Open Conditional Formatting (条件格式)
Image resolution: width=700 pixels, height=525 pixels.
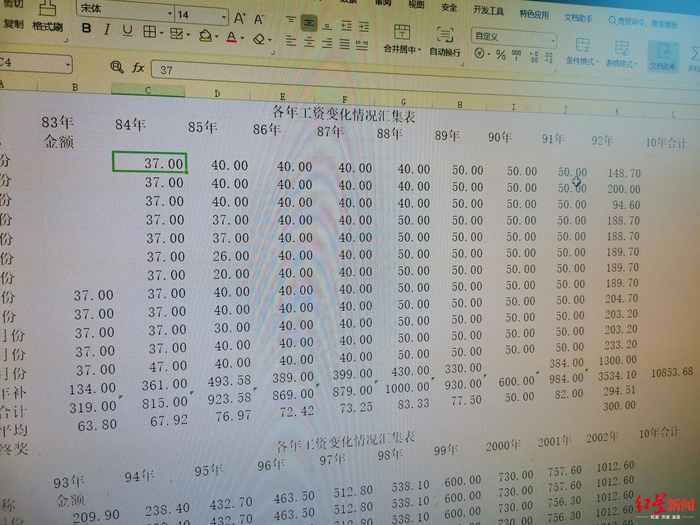[x=581, y=51]
